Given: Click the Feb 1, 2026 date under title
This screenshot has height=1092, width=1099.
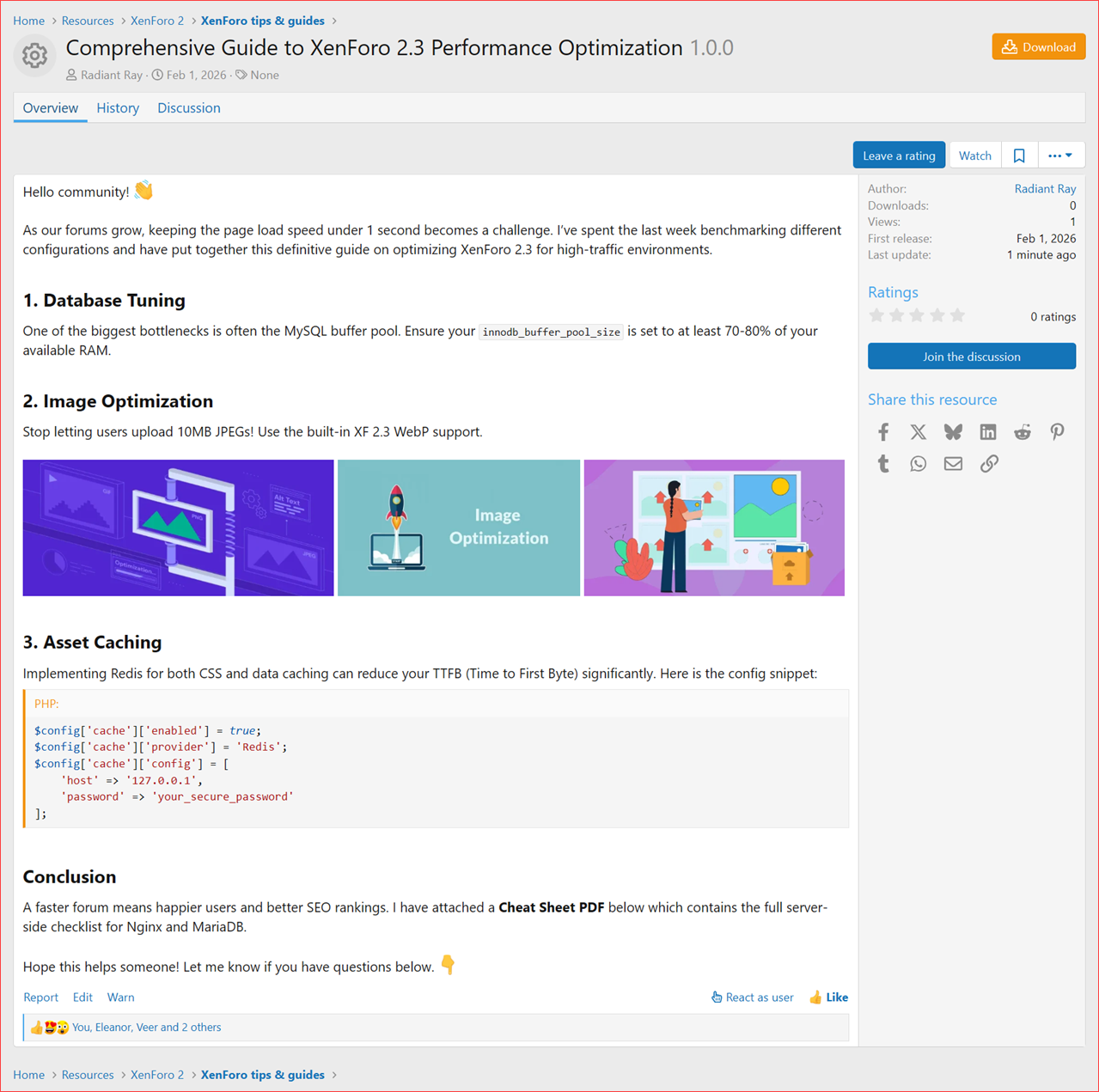Looking at the screenshot, I should click(x=197, y=76).
